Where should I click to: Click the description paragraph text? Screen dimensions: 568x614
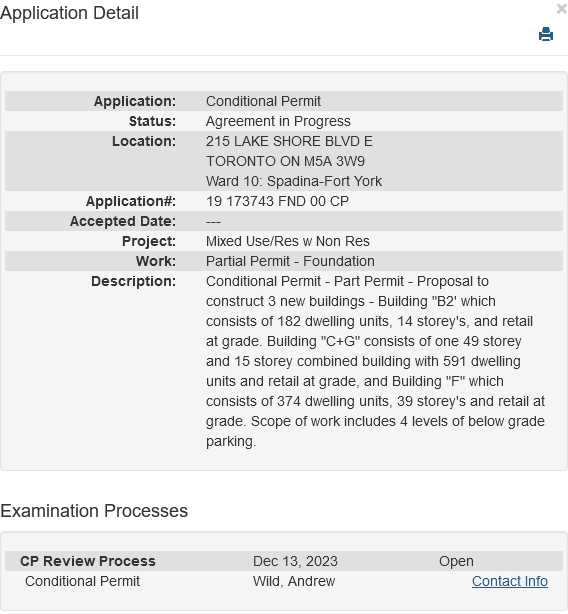[375, 361]
